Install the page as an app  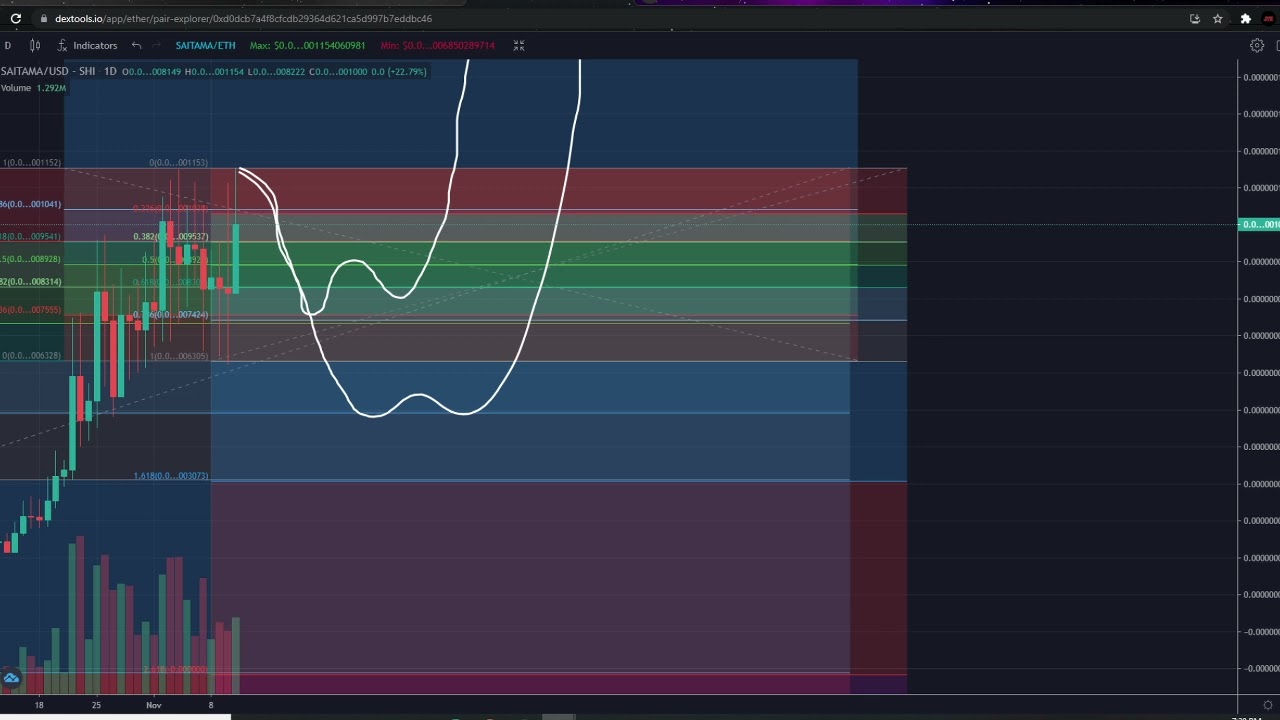pos(1195,18)
